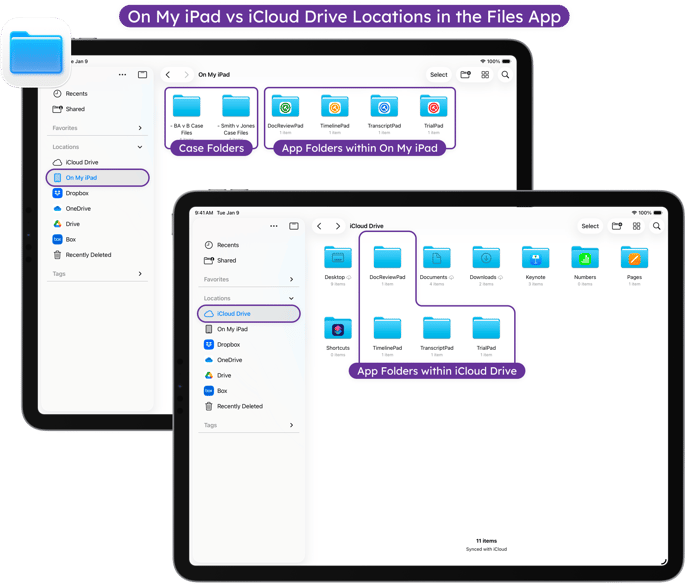Open Recently Deleted on back iPad
Image resolution: width=688 pixels, height=587 pixels.
tap(82, 255)
